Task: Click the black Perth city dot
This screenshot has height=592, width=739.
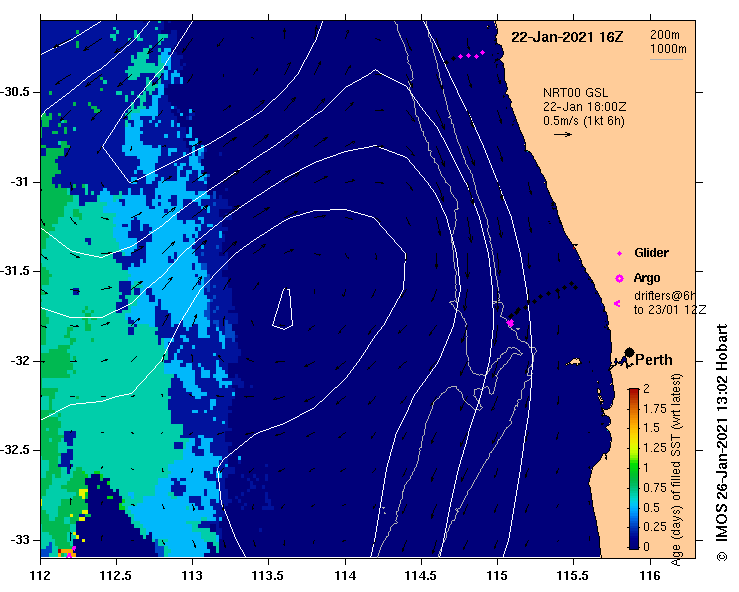Action: coord(629,353)
